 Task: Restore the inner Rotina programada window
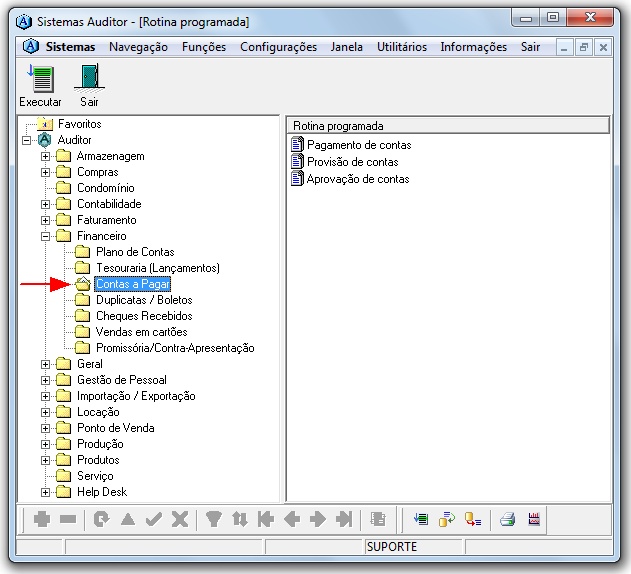(x=584, y=47)
